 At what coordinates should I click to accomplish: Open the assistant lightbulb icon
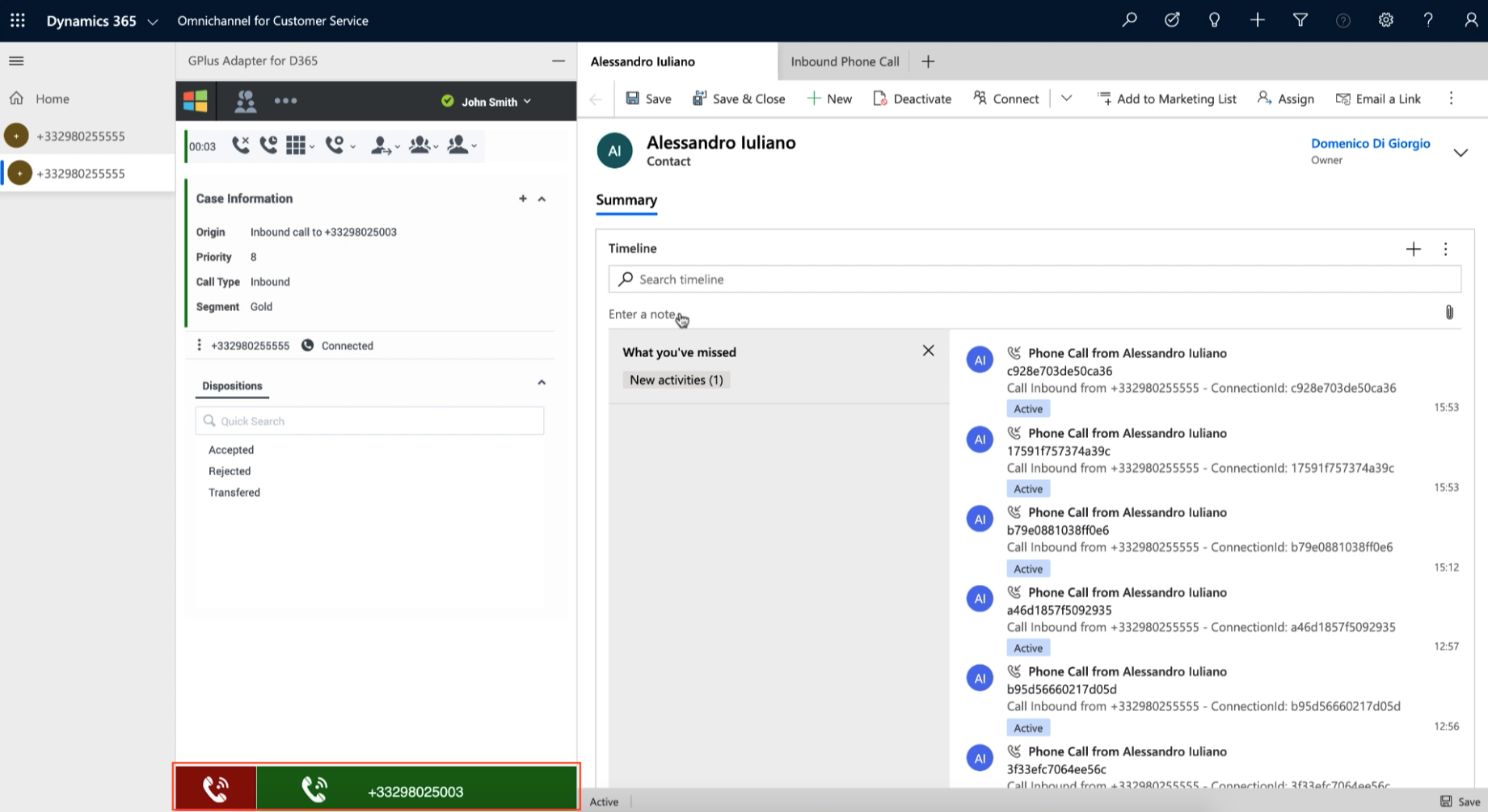point(1214,20)
